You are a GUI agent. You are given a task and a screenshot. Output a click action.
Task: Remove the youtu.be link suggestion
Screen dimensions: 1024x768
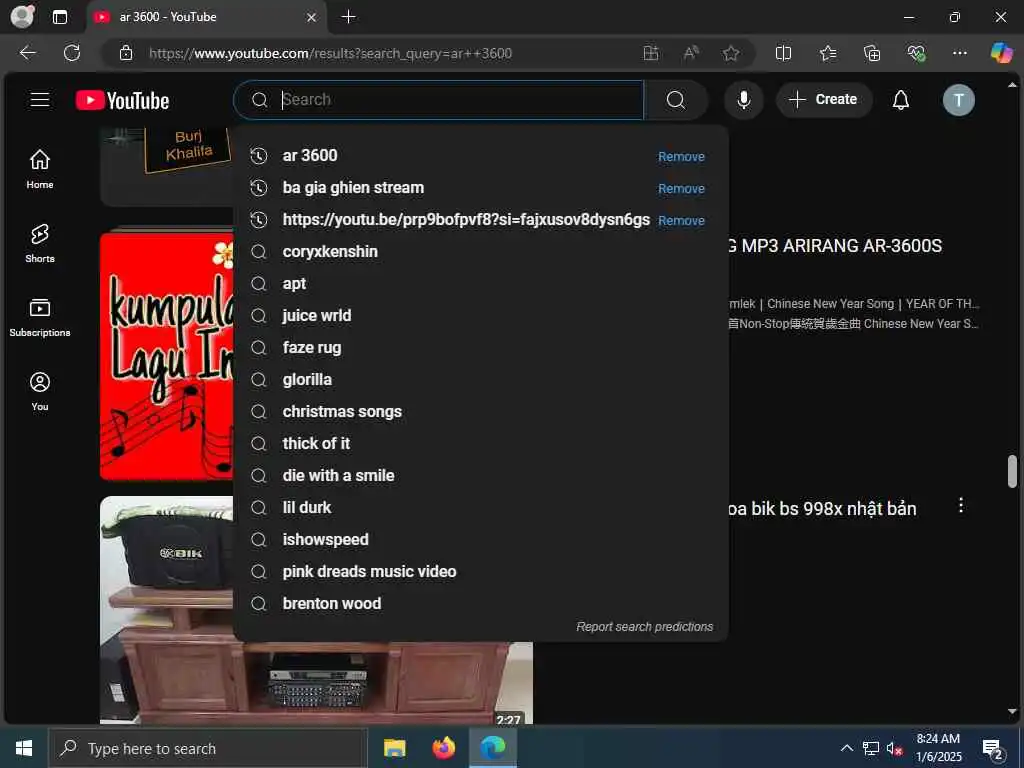point(681,221)
